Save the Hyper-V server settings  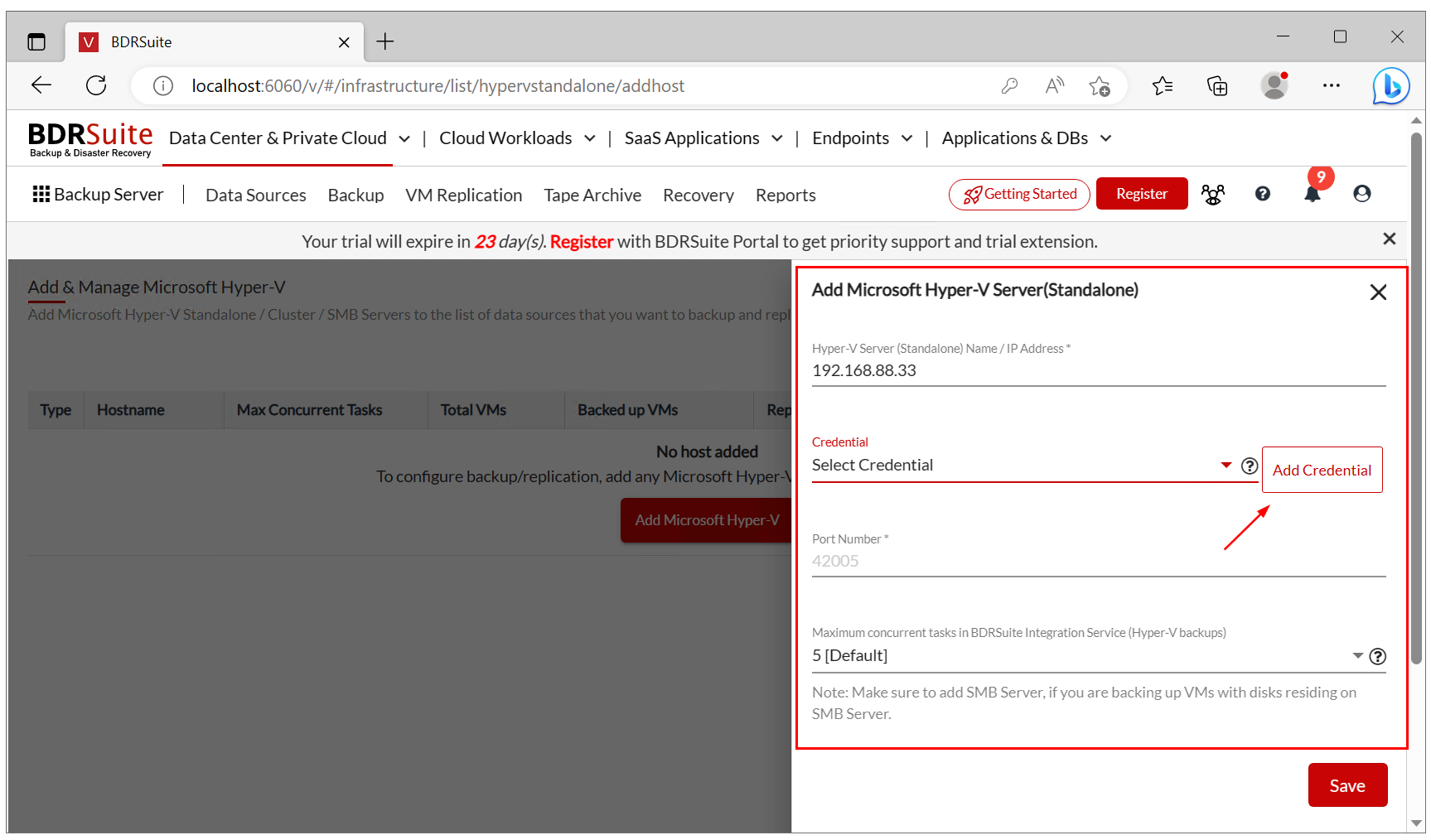(x=1347, y=785)
